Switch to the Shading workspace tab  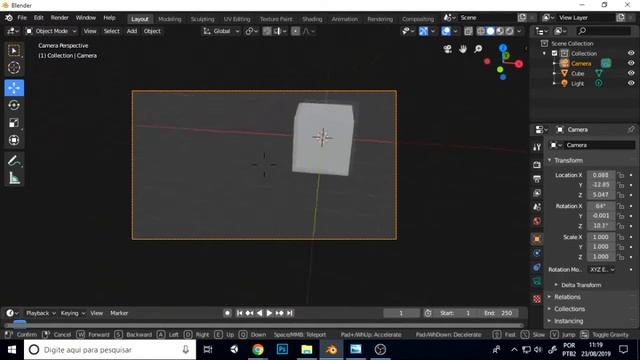(x=312, y=19)
